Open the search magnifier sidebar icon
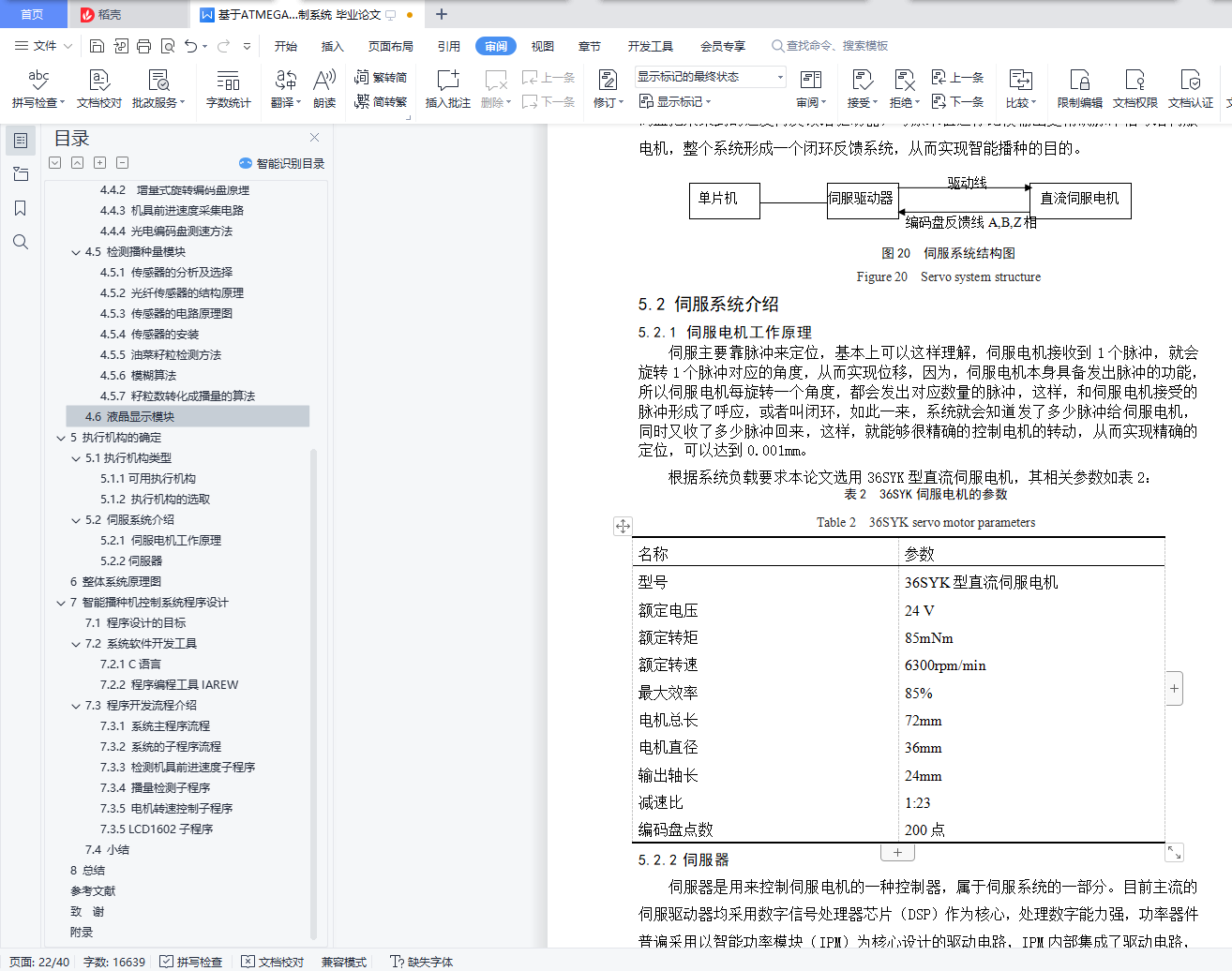Screen dimensions: 1232x971 pos(21,242)
